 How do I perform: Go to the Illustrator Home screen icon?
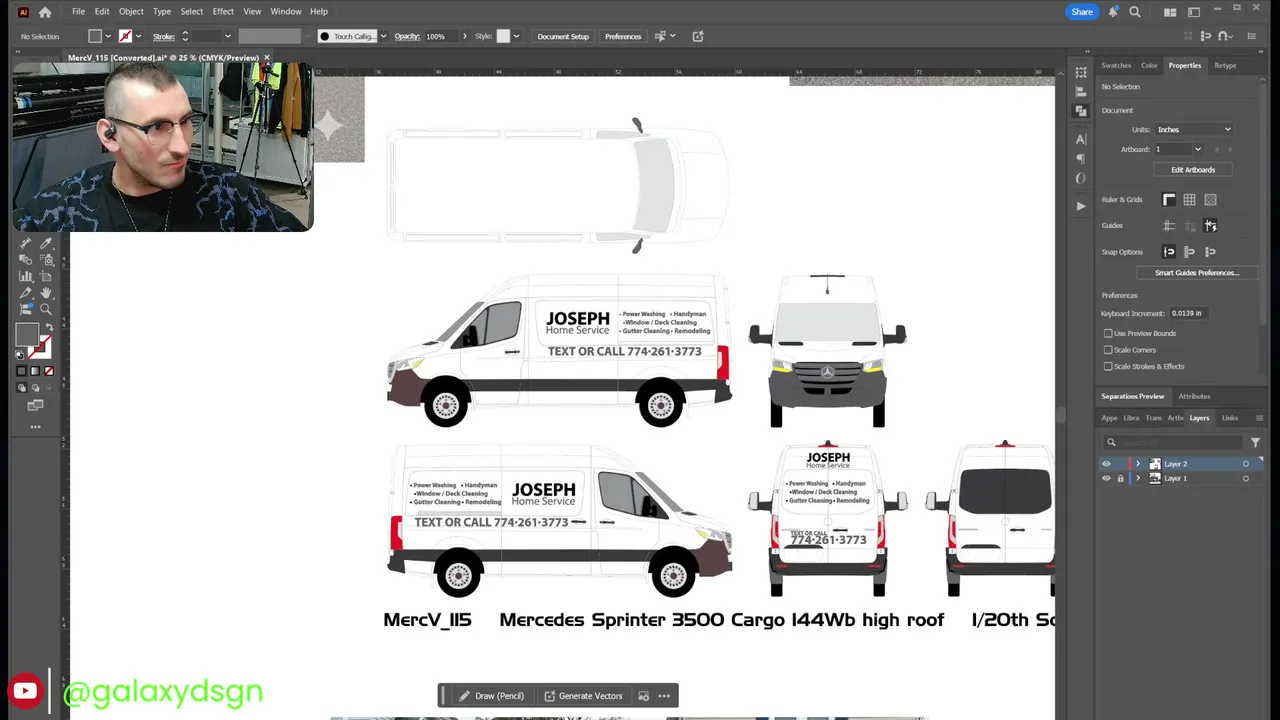click(x=45, y=12)
